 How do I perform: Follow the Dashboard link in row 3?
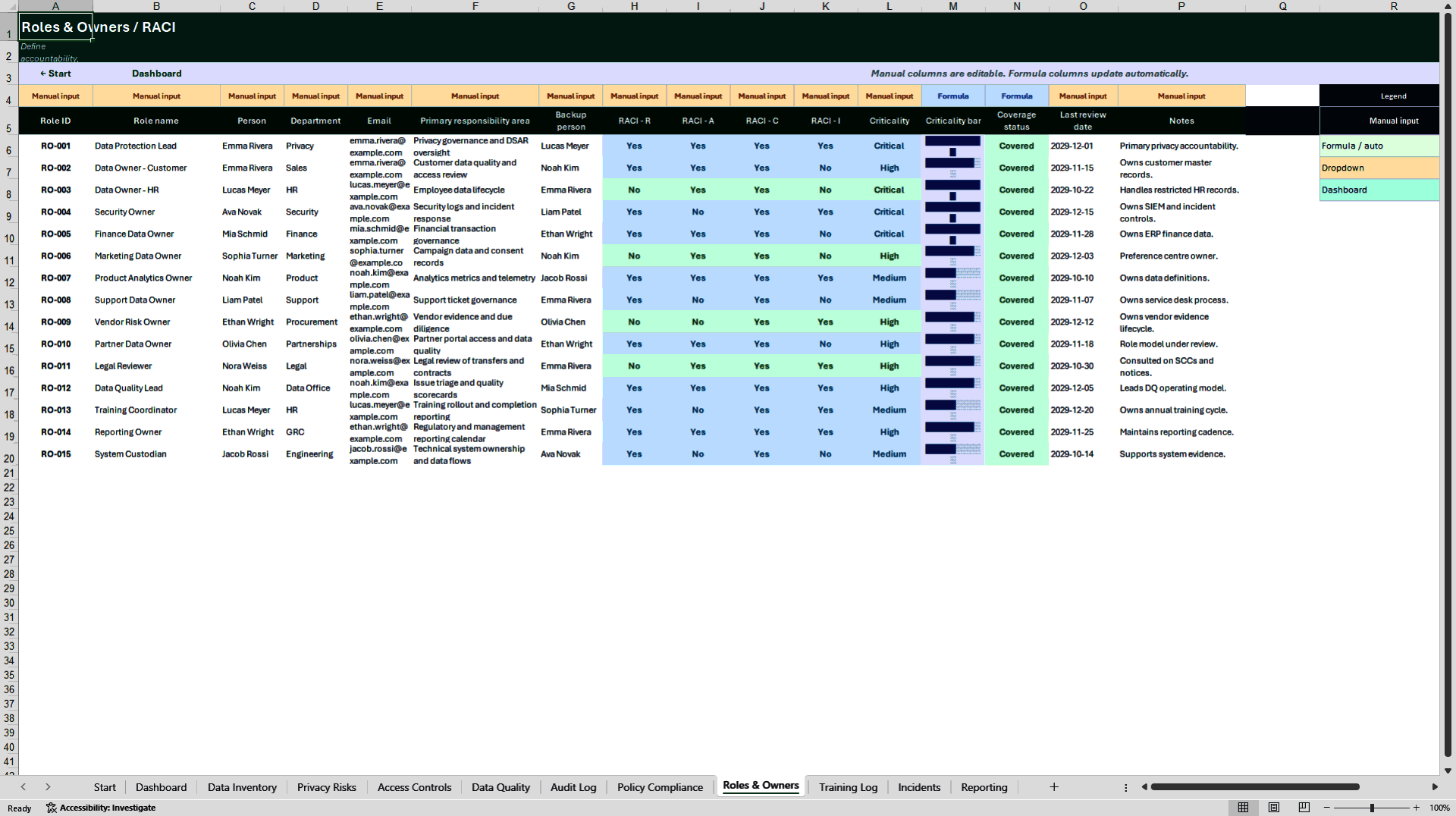(x=157, y=74)
